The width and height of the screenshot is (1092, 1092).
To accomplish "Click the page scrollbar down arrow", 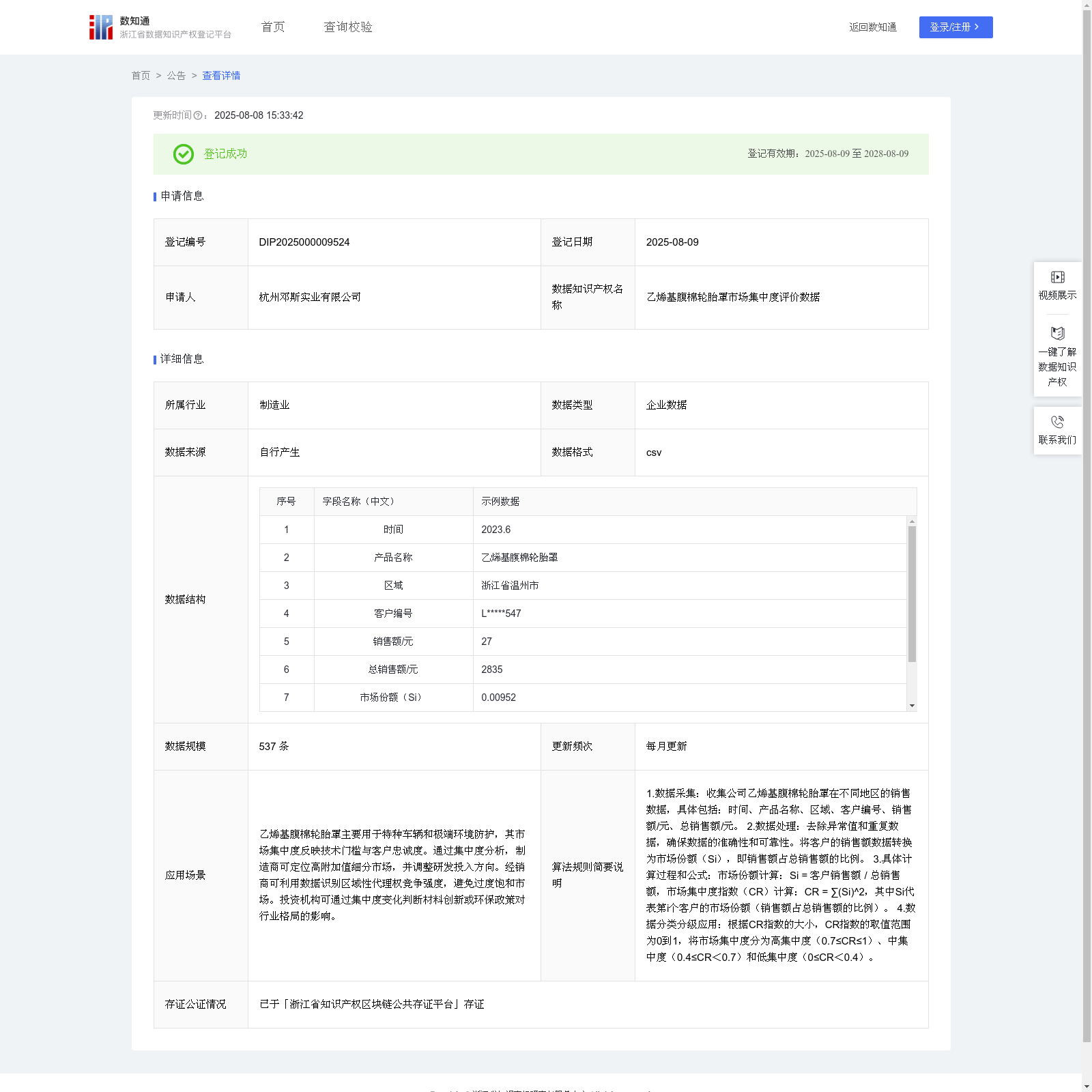I will [1087, 1086].
